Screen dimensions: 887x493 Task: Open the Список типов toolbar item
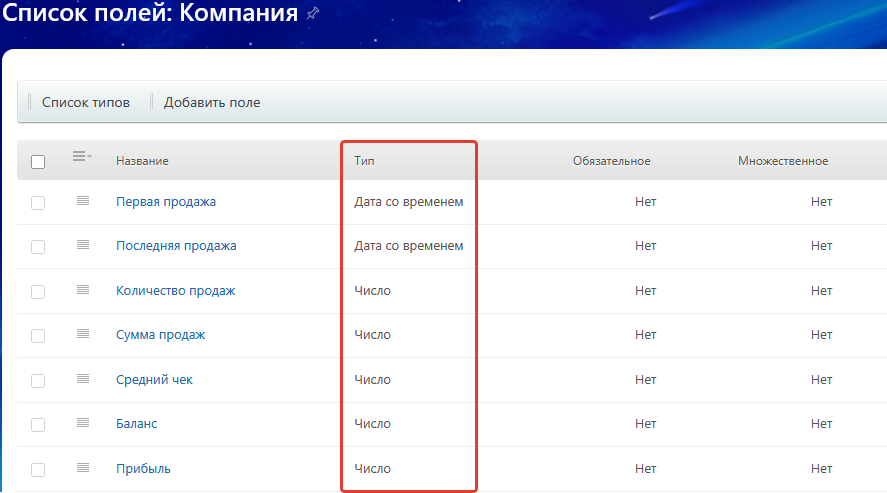[86, 102]
